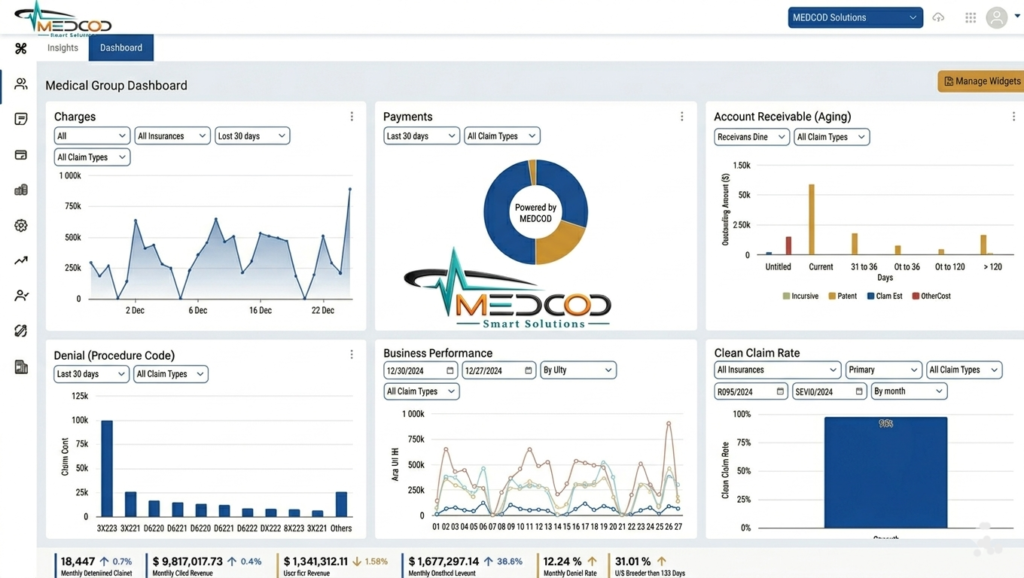
Task: Open the notes/message icon in the sidebar
Action: (x=20, y=119)
